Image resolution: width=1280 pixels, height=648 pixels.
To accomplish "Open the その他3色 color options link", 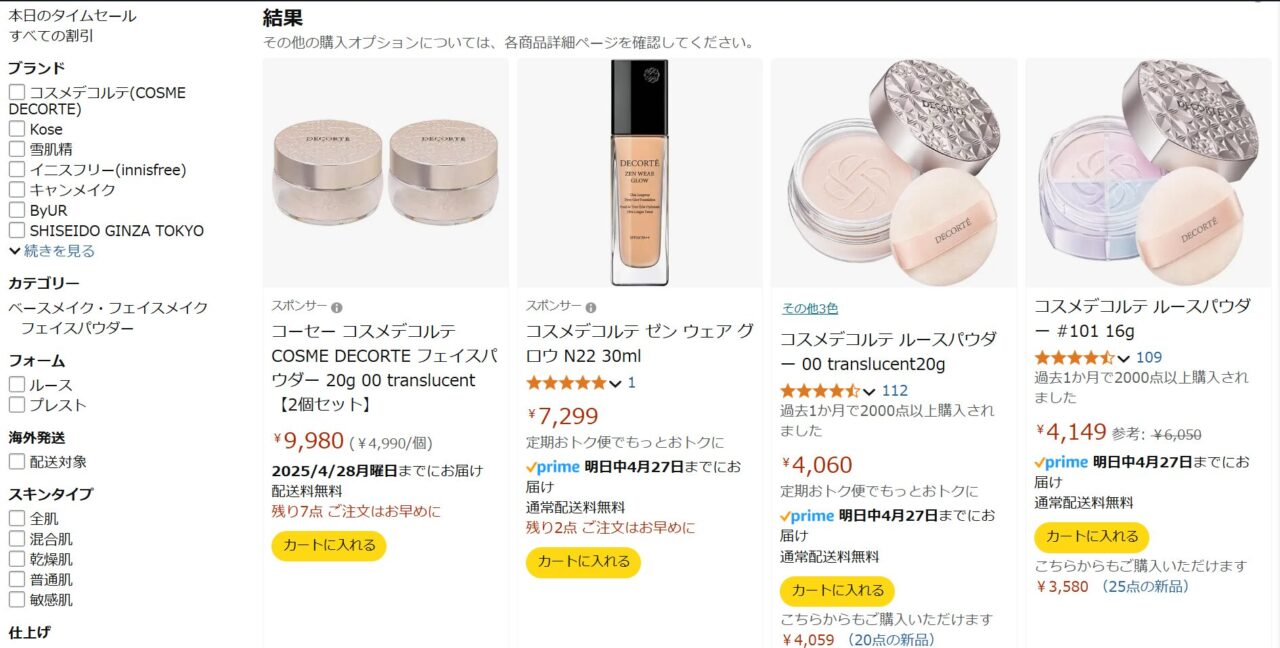I will tap(810, 309).
